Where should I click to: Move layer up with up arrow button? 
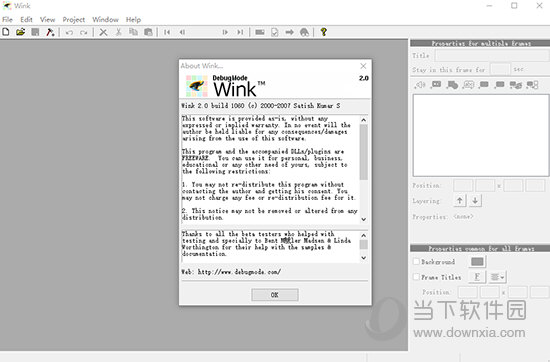(460, 201)
